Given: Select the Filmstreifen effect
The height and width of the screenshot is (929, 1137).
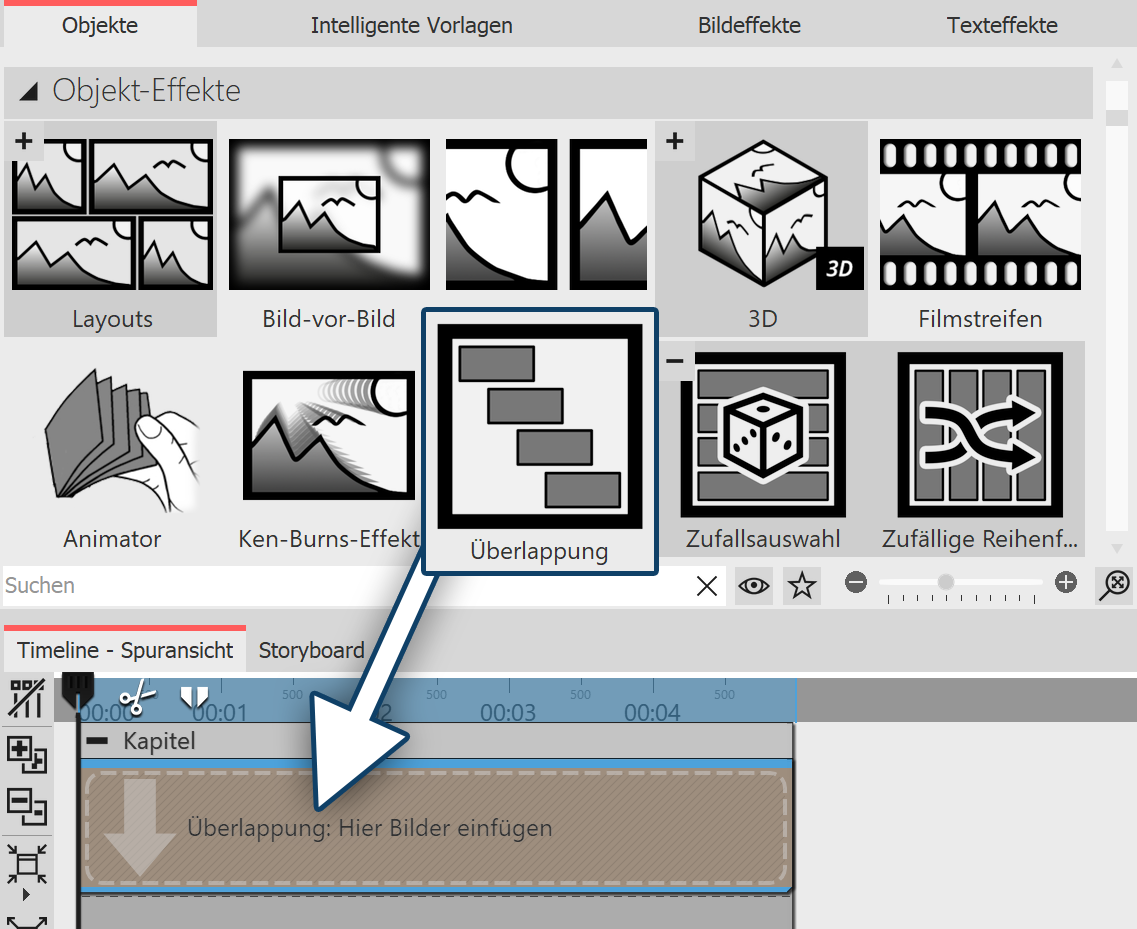Looking at the screenshot, I should point(979,213).
